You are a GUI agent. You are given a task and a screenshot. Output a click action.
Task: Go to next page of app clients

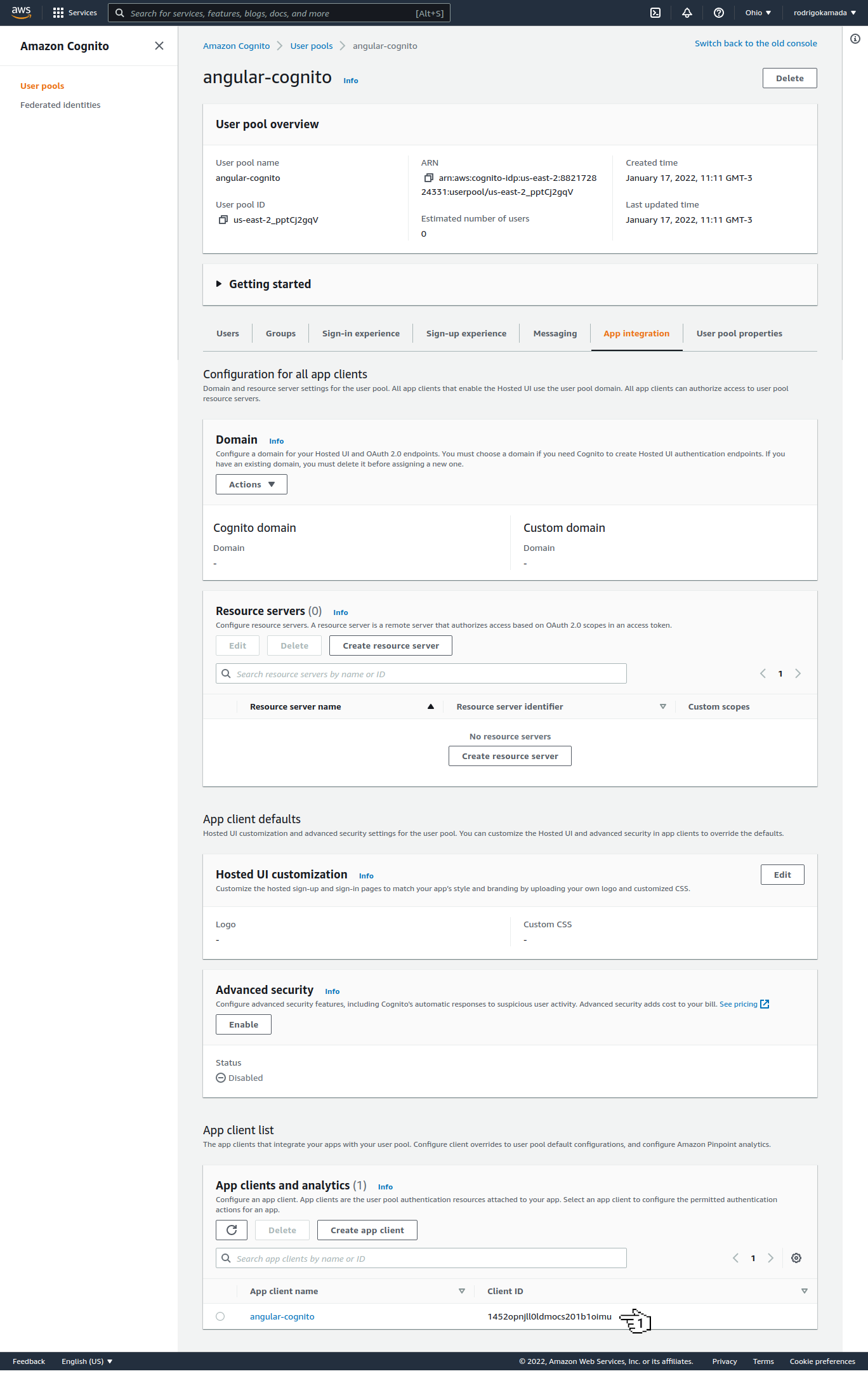[771, 1258]
